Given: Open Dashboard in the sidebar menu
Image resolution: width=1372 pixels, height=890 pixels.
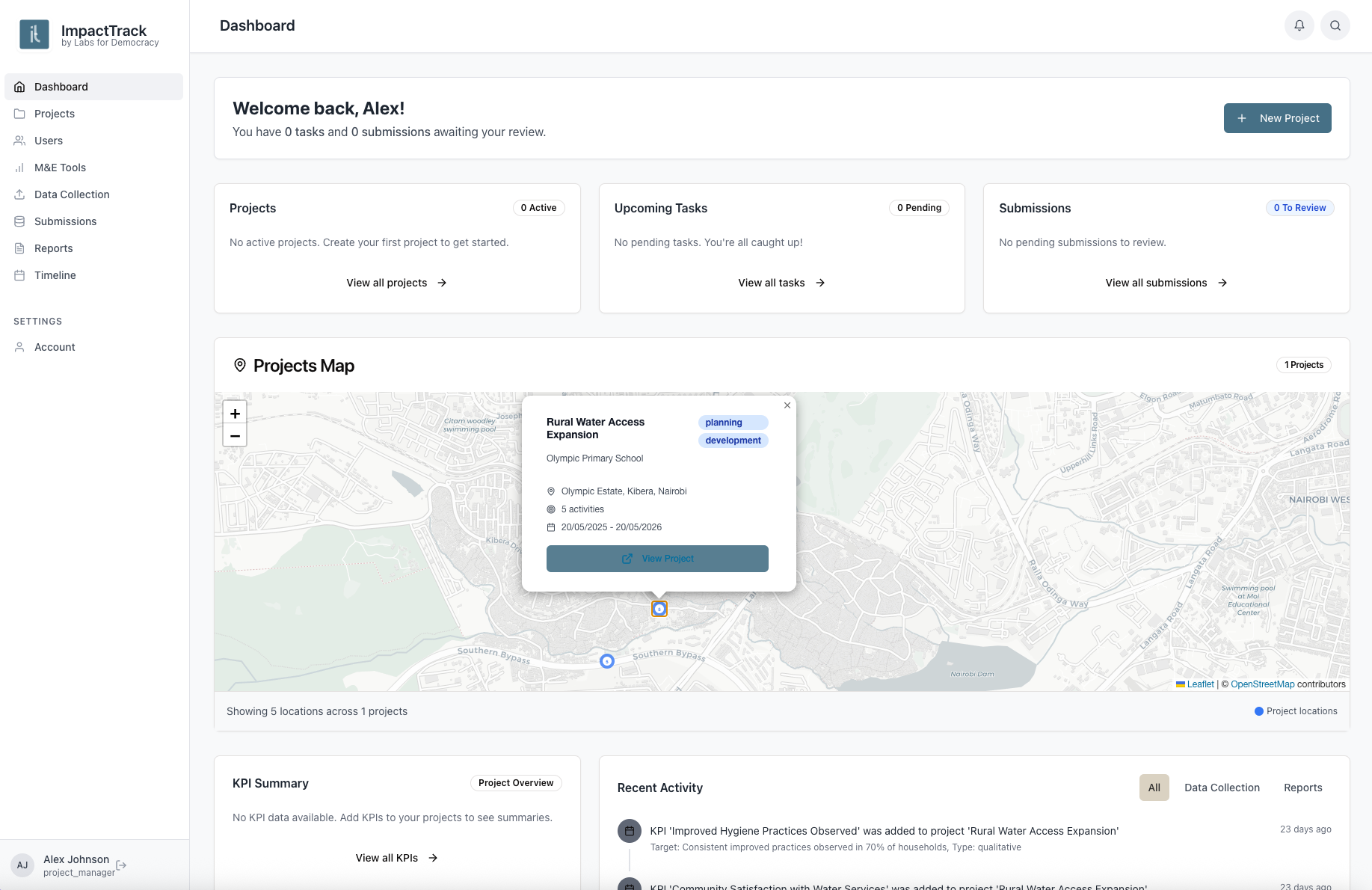Looking at the screenshot, I should [93, 87].
